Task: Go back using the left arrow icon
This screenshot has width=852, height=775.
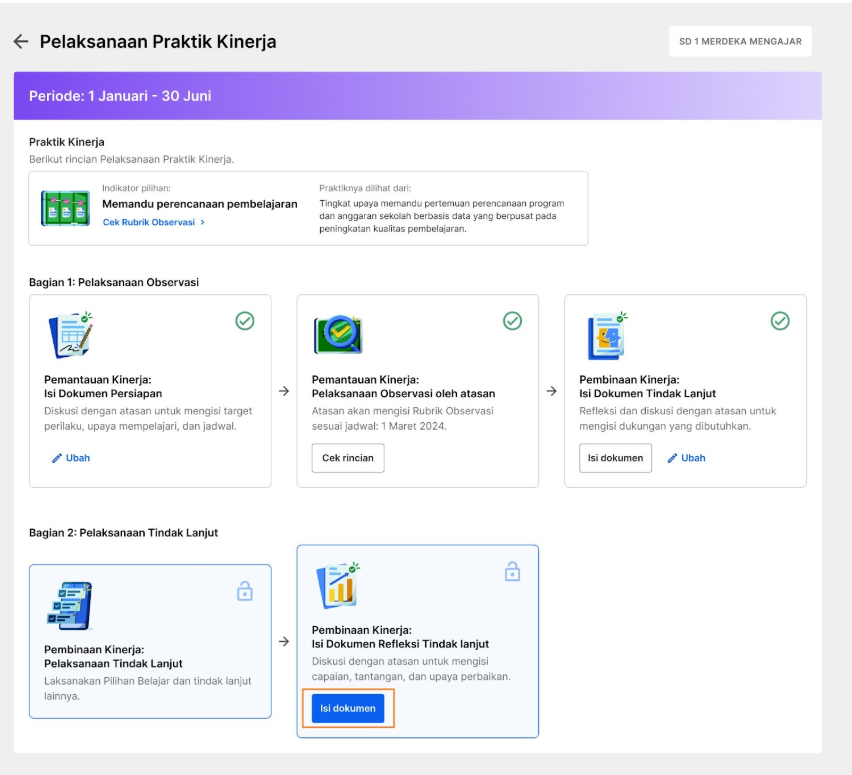Action: (21, 41)
